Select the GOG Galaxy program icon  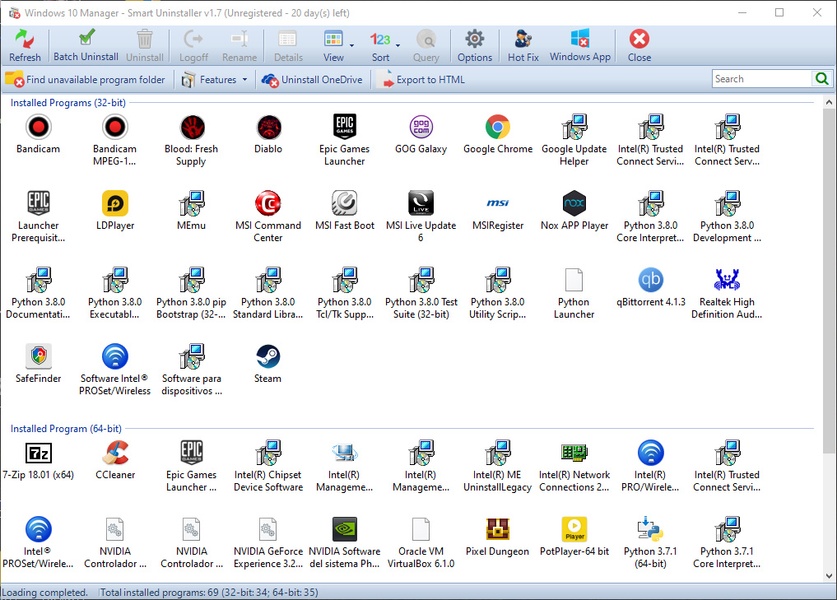click(x=421, y=127)
